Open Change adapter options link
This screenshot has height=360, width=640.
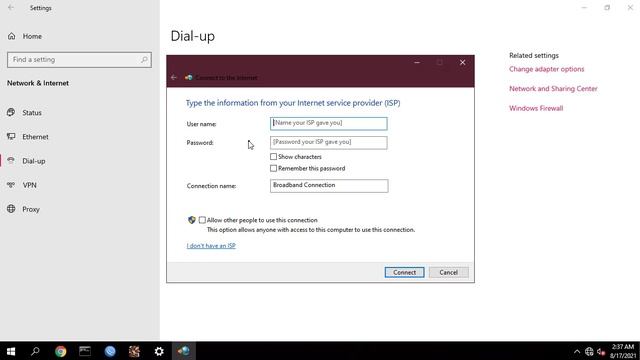tap(547, 69)
